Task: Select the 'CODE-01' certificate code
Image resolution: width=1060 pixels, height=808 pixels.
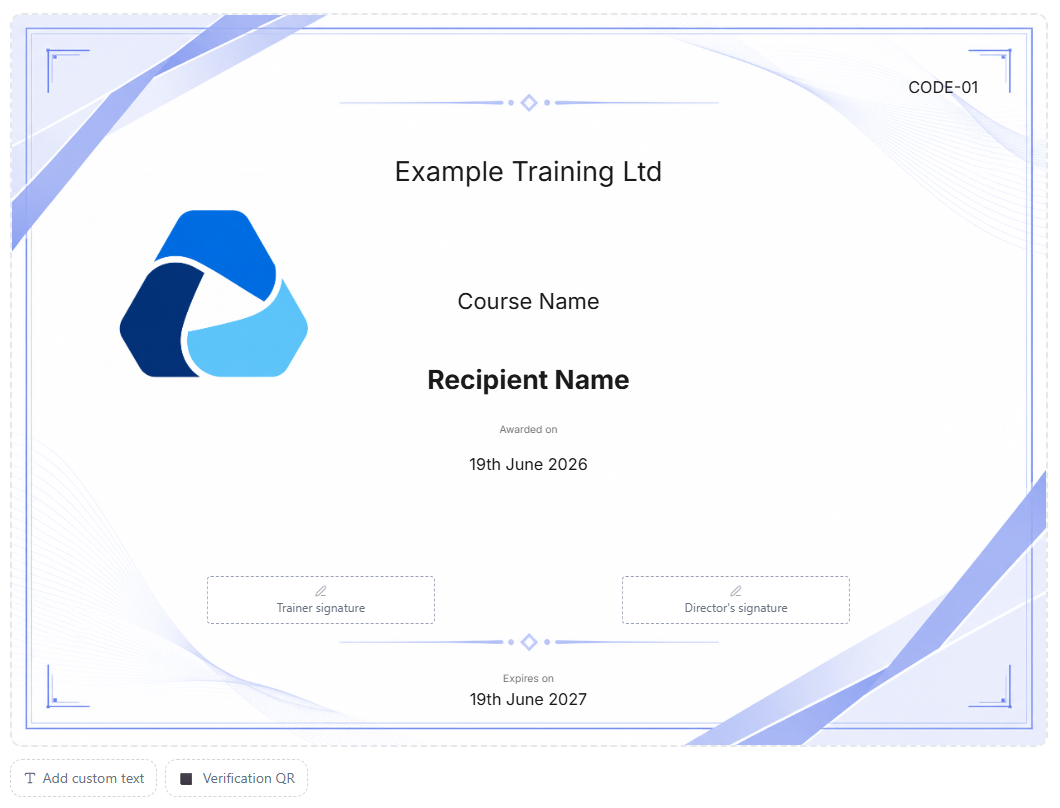Action: pyautogui.click(x=944, y=87)
